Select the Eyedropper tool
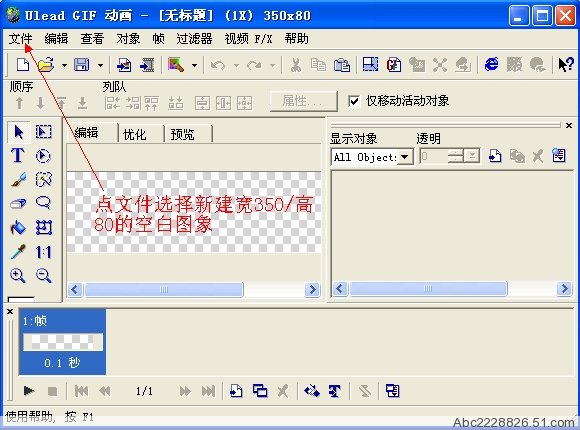The image size is (580, 430). tap(18, 252)
